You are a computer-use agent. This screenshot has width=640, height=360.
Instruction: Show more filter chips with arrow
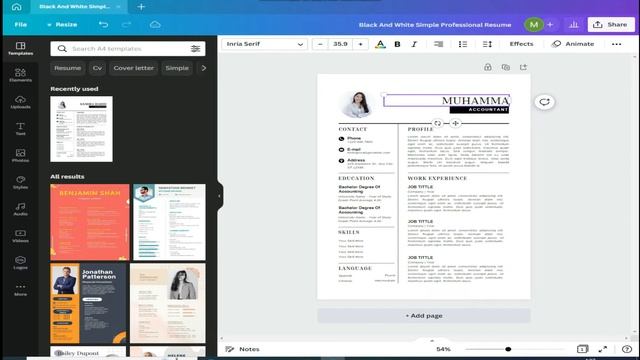coord(204,68)
